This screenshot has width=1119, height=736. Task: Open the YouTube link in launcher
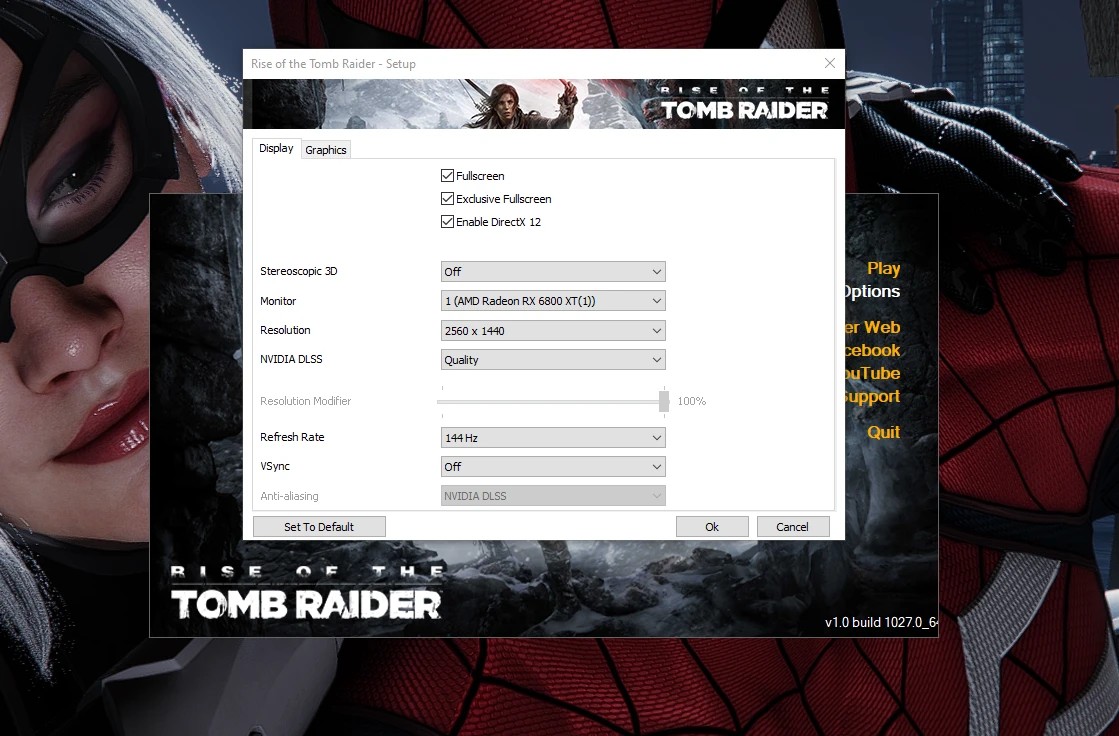tap(872, 373)
